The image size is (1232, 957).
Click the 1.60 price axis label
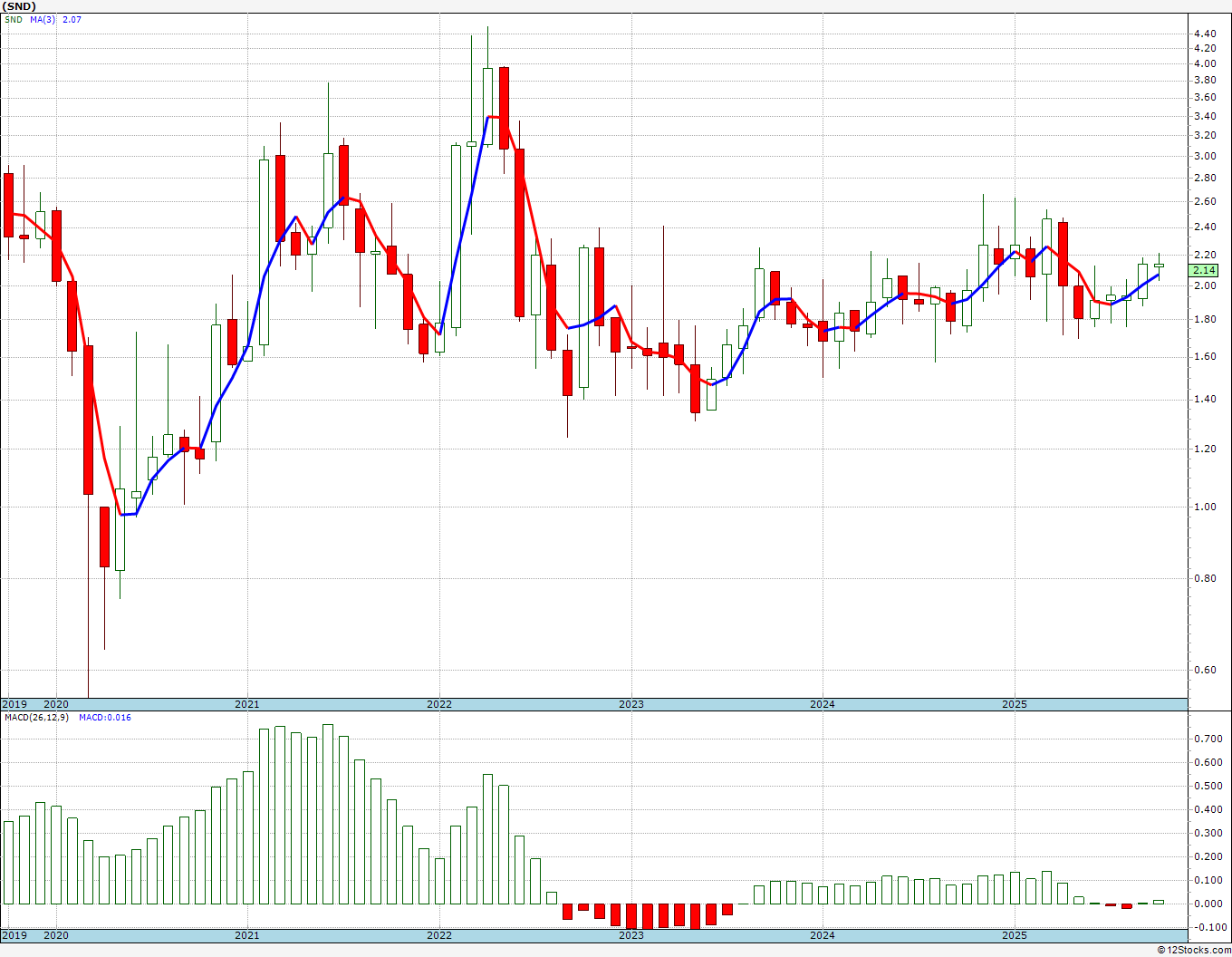click(1205, 356)
